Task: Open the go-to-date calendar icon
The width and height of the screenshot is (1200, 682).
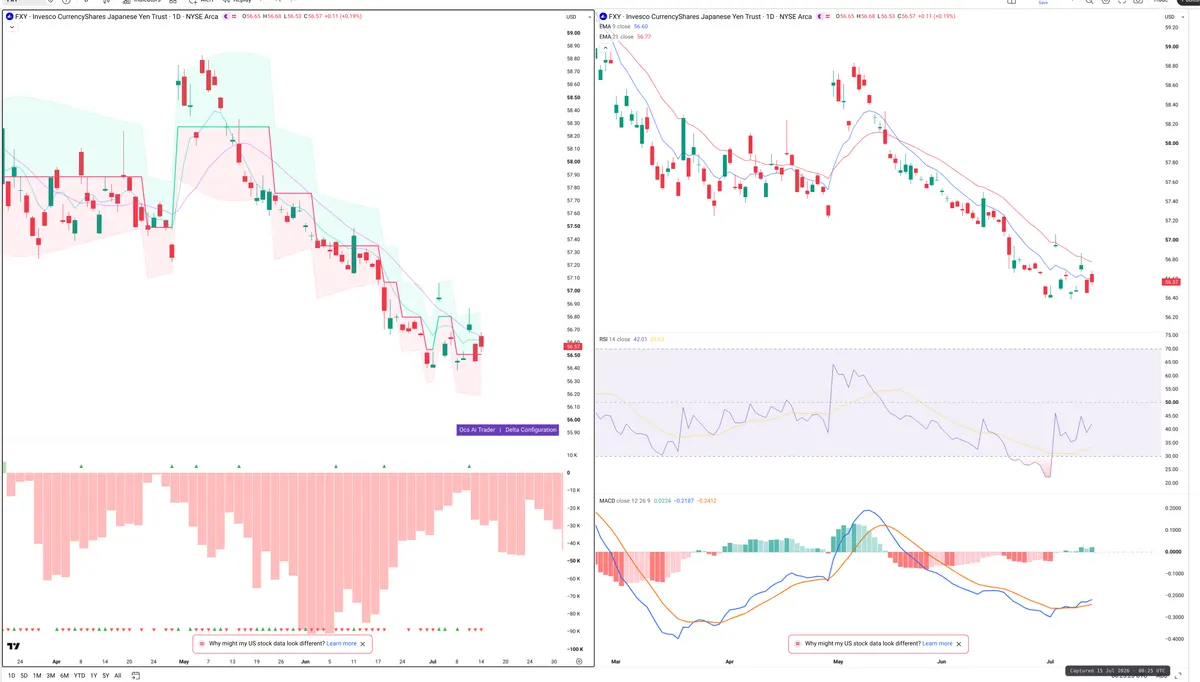Action: (136, 676)
